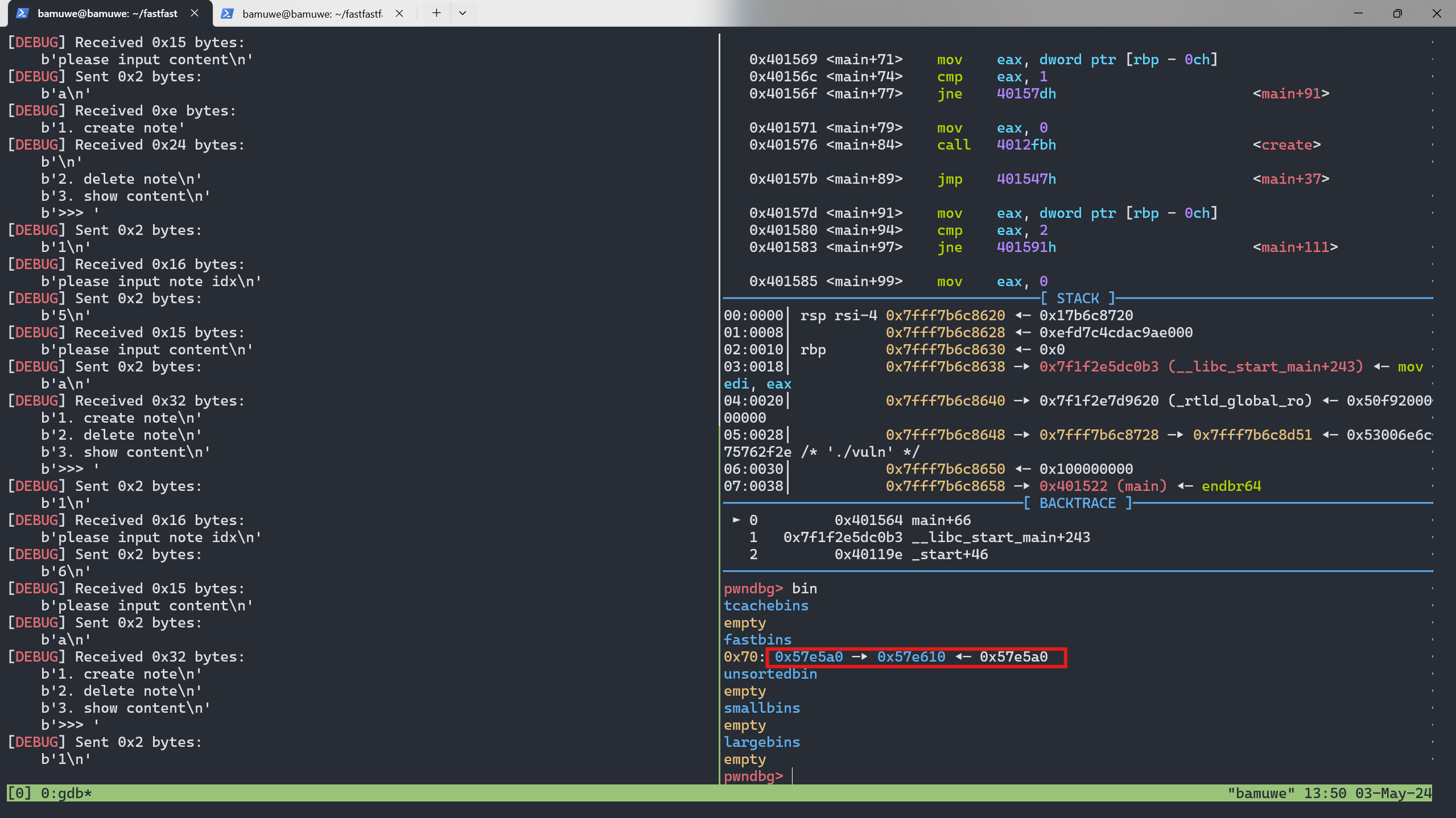Maximize or restore the terminal window
This screenshot has width=1456, height=818.
[1397, 13]
